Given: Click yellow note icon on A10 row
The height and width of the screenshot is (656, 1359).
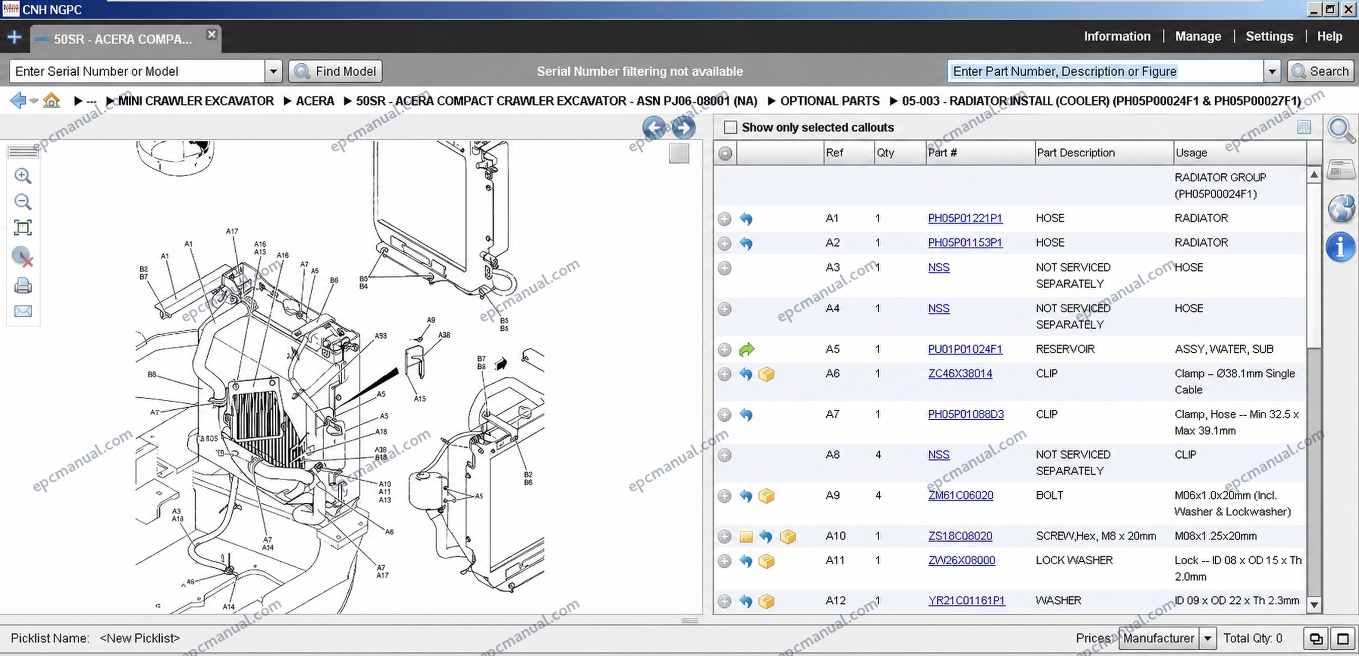Looking at the screenshot, I should (746, 537).
